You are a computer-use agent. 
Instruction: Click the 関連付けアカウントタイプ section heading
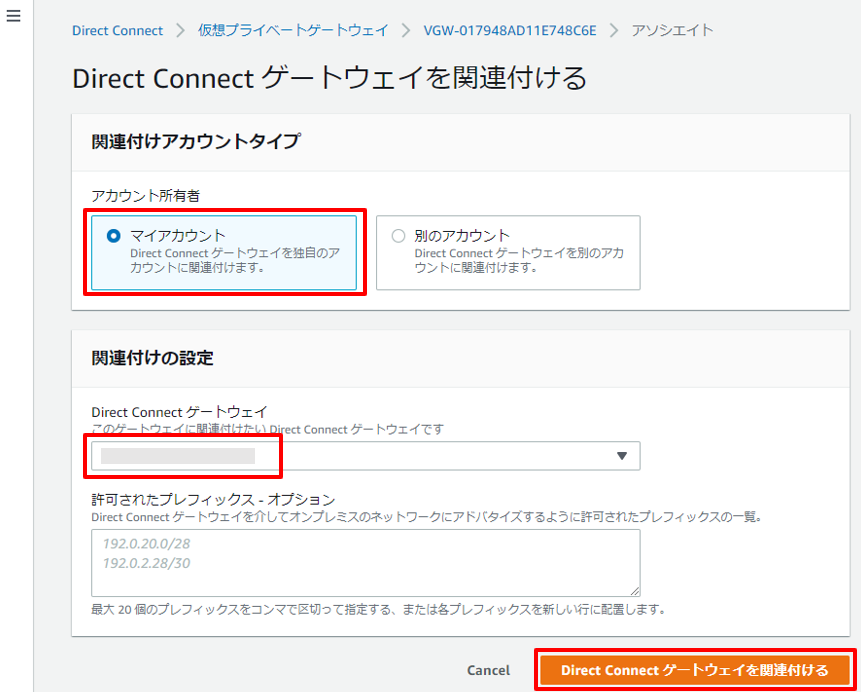pos(195,142)
